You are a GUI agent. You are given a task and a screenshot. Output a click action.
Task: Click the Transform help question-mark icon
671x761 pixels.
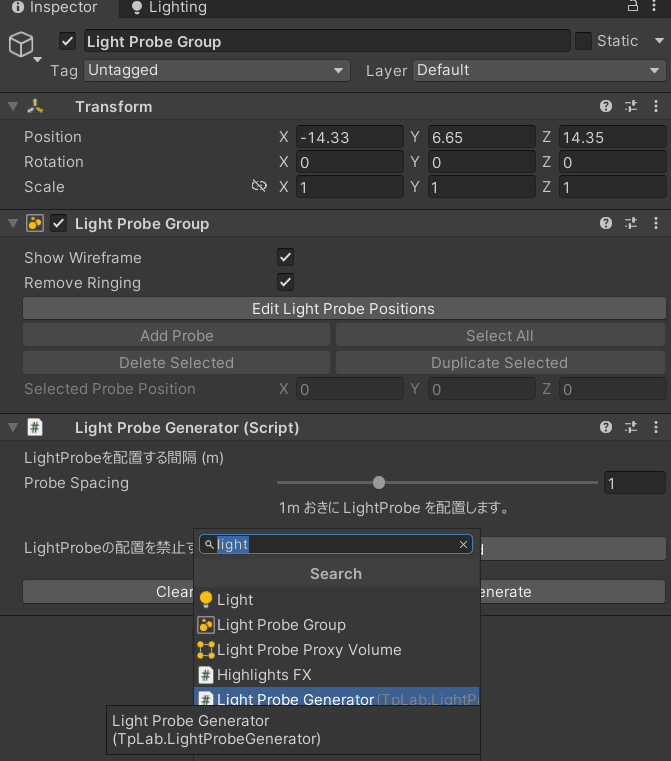click(x=606, y=107)
